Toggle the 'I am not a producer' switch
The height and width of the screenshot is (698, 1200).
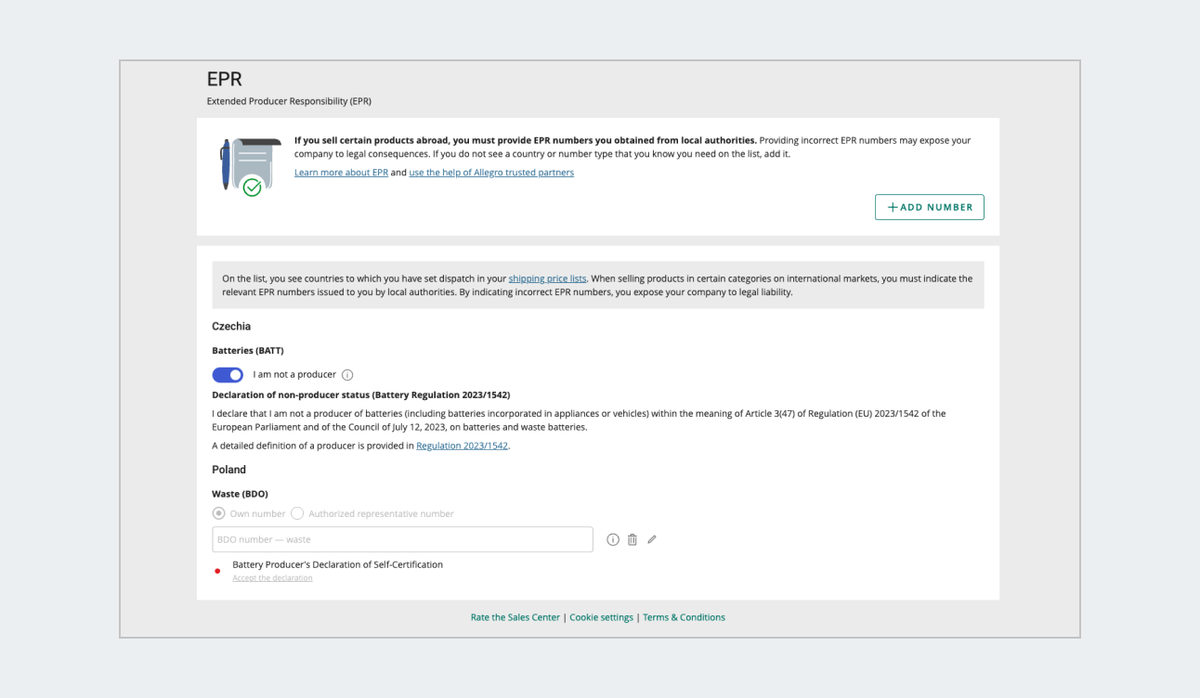pos(228,375)
